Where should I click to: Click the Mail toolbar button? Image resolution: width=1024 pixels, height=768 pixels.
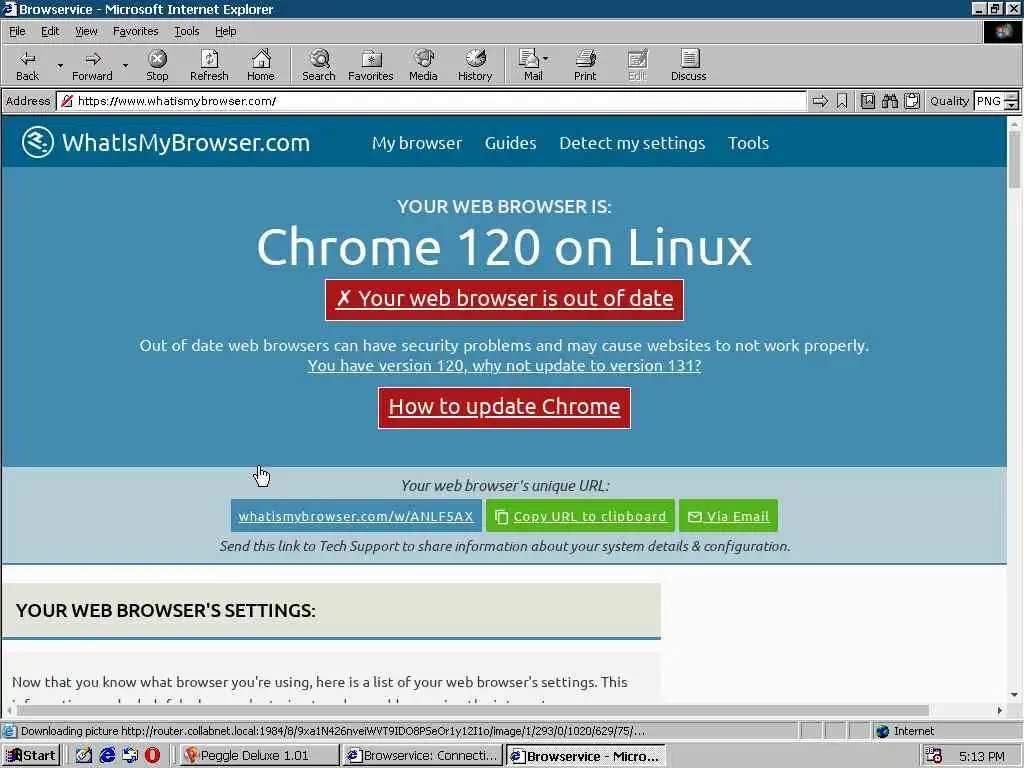[530, 65]
